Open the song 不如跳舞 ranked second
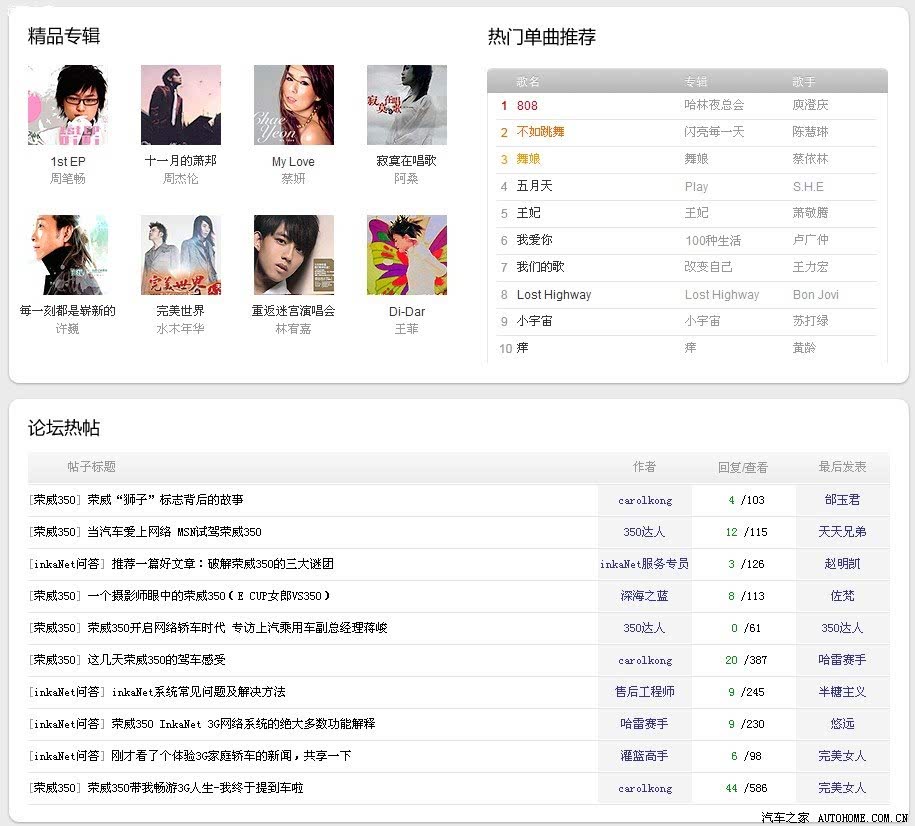 (540, 132)
